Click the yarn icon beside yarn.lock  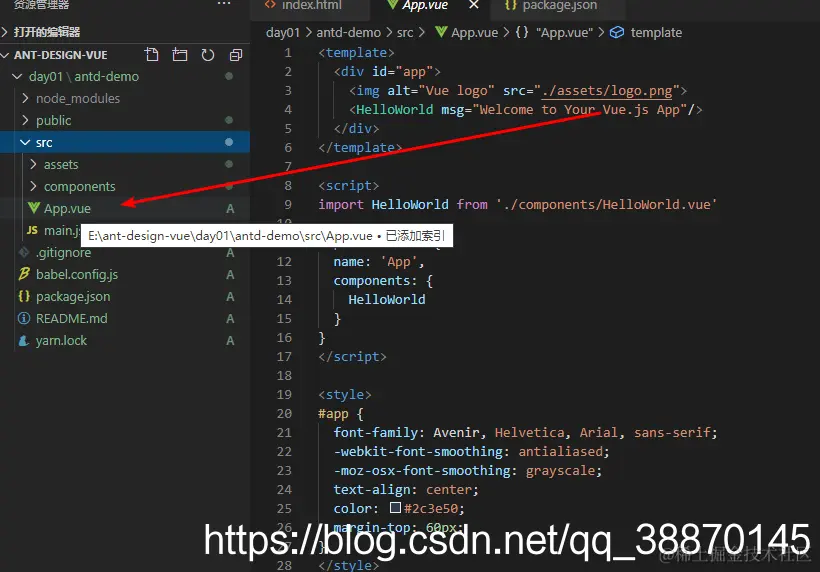24,340
